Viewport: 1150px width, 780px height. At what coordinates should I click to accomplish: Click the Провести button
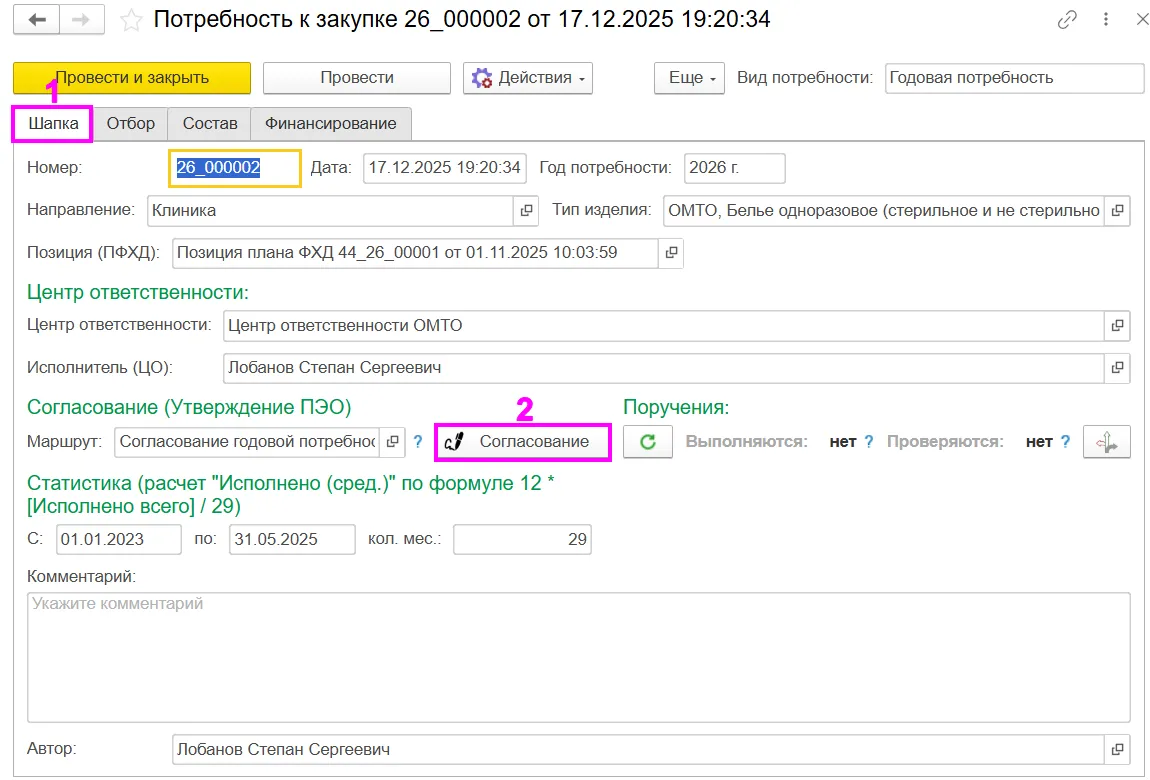click(357, 78)
